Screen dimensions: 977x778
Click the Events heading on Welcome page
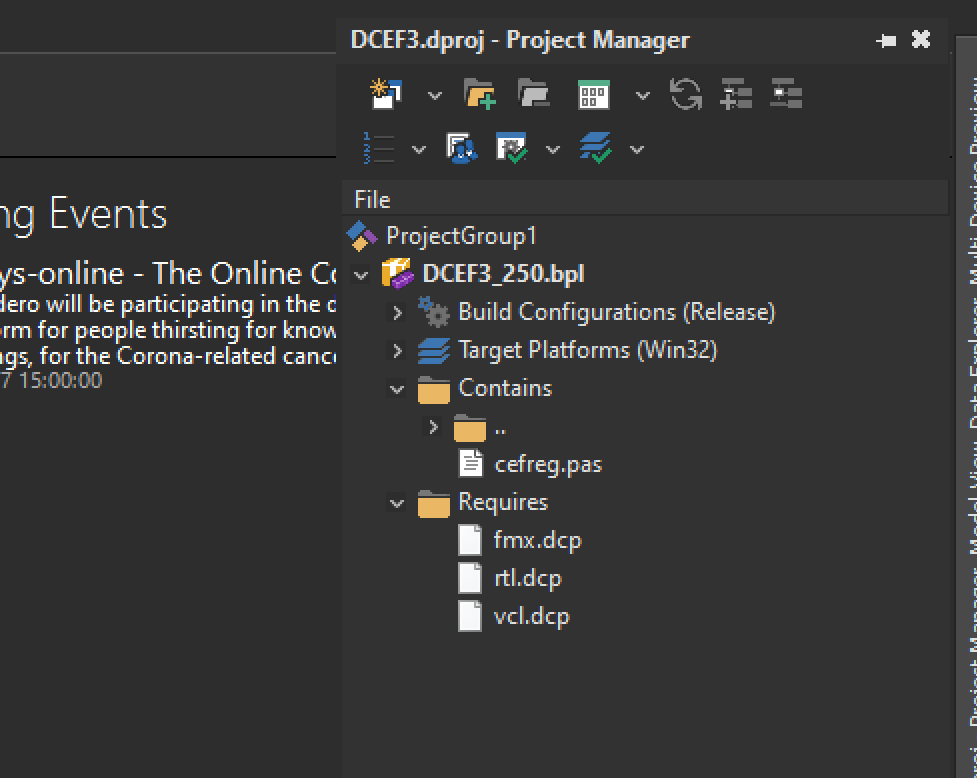[108, 214]
